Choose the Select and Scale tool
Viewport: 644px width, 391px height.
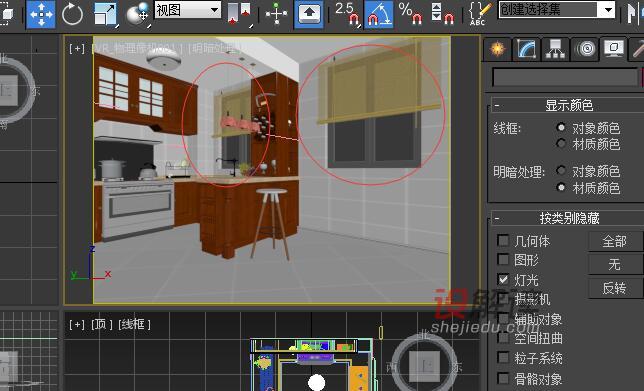pyautogui.click(x=105, y=14)
